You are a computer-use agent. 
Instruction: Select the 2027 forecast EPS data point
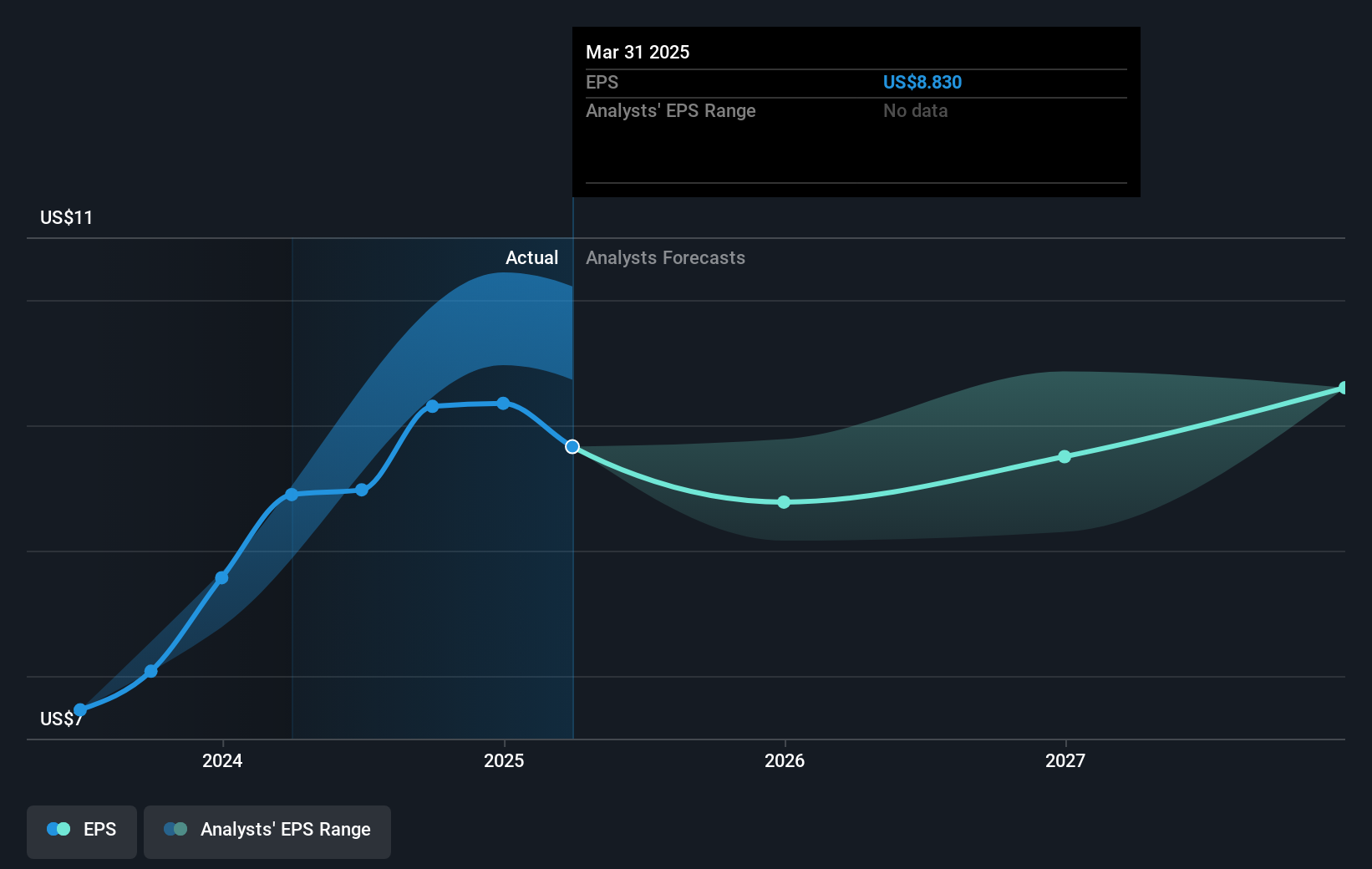pyautogui.click(x=1065, y=456)
